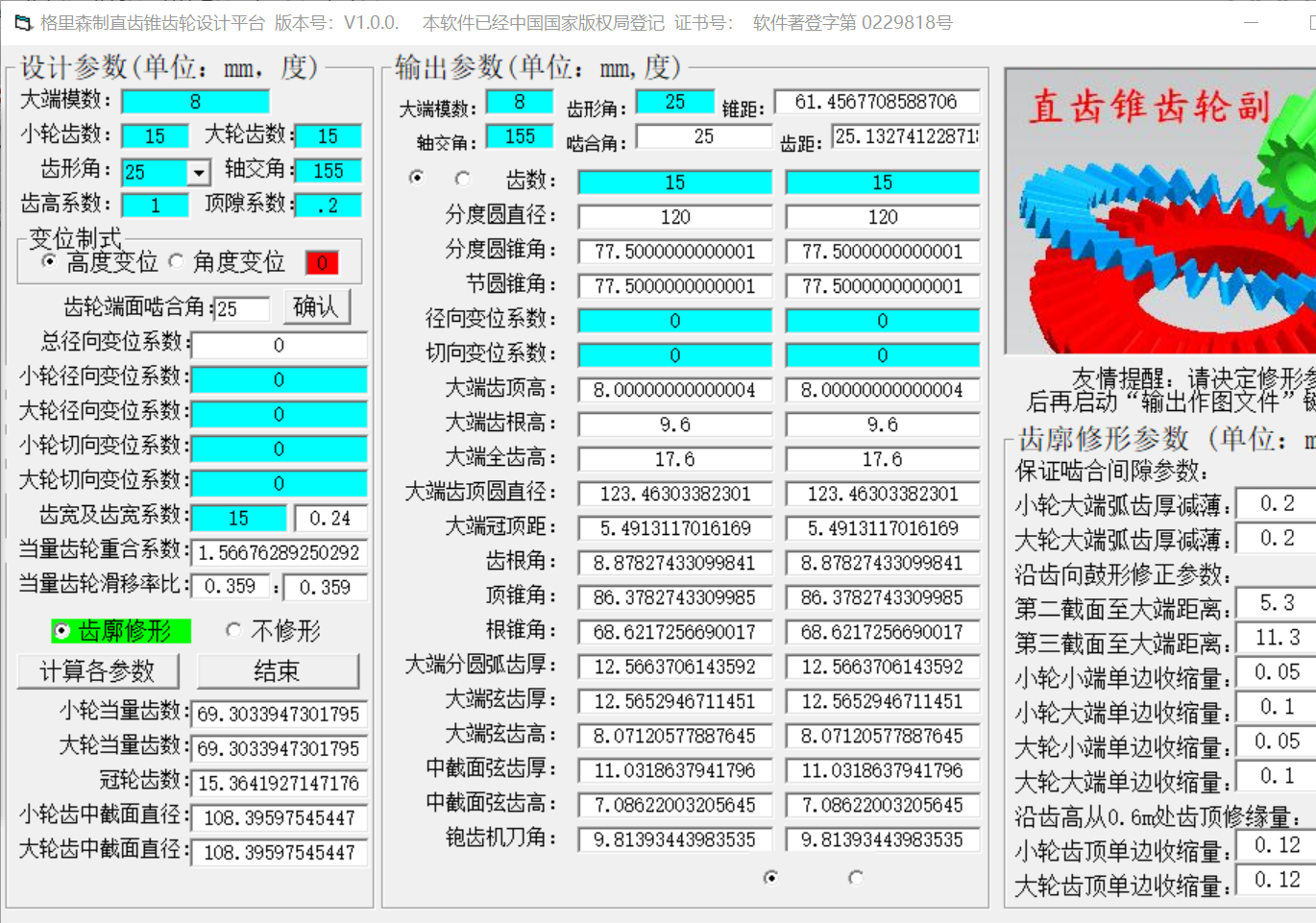Click the 小轮切向变位系数 field

click(x=280, y=449)
